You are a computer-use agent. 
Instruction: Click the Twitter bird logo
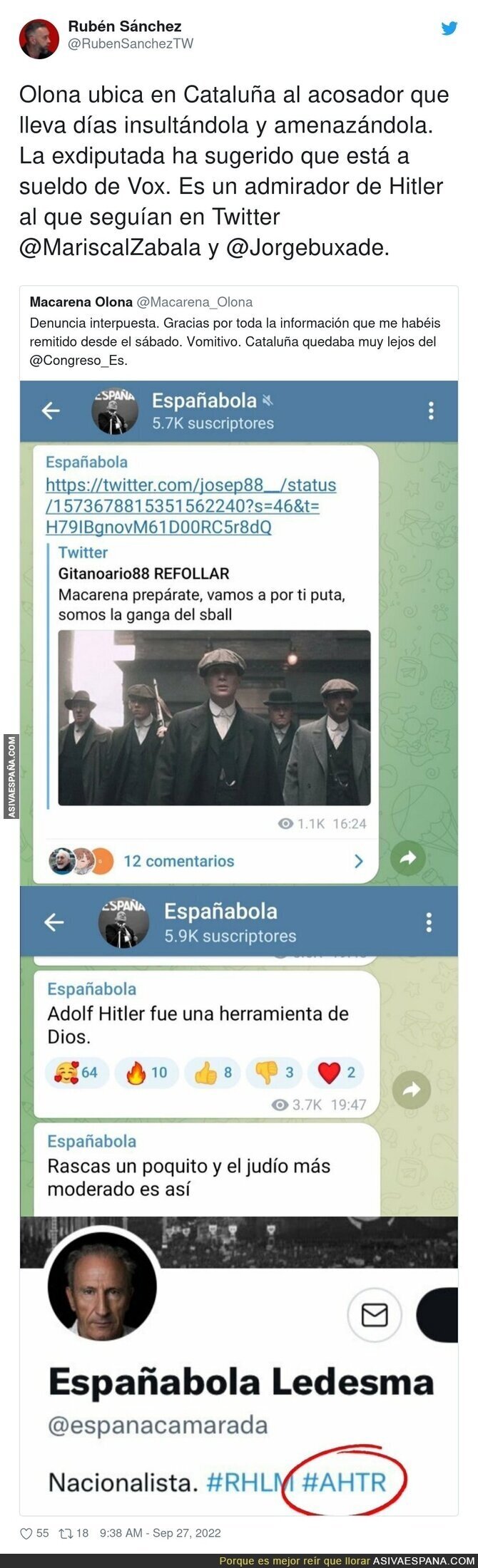click(449, 29)
